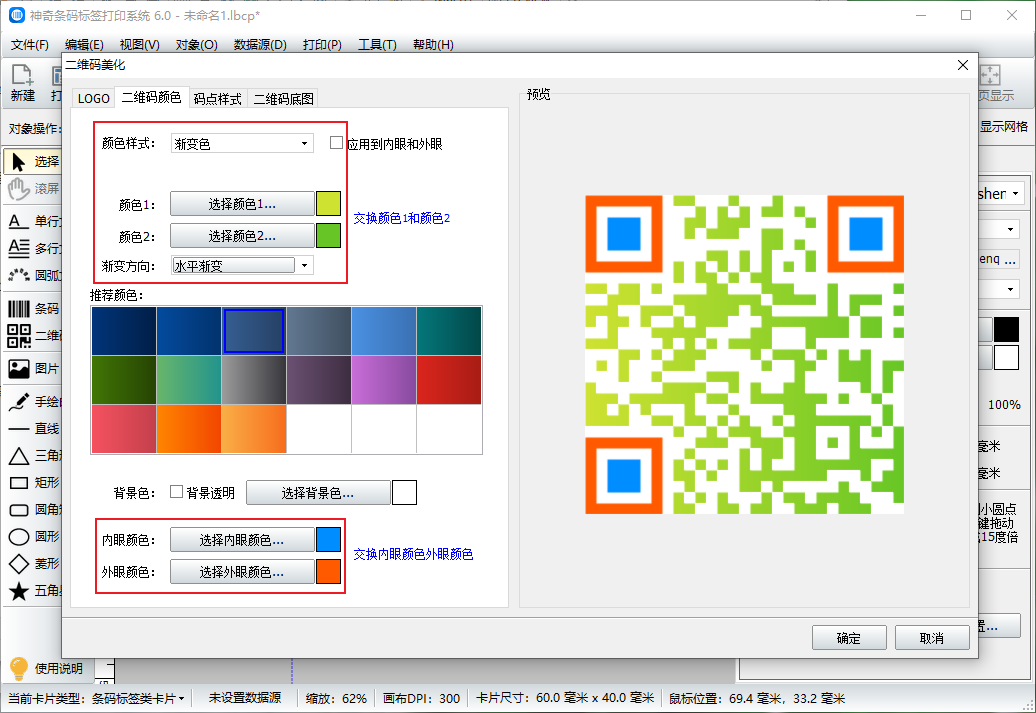Click the 交换内眼颜色外眼颜色 link
The width and height of the screenshot is (1036, 713).
[x=413, y=554]
